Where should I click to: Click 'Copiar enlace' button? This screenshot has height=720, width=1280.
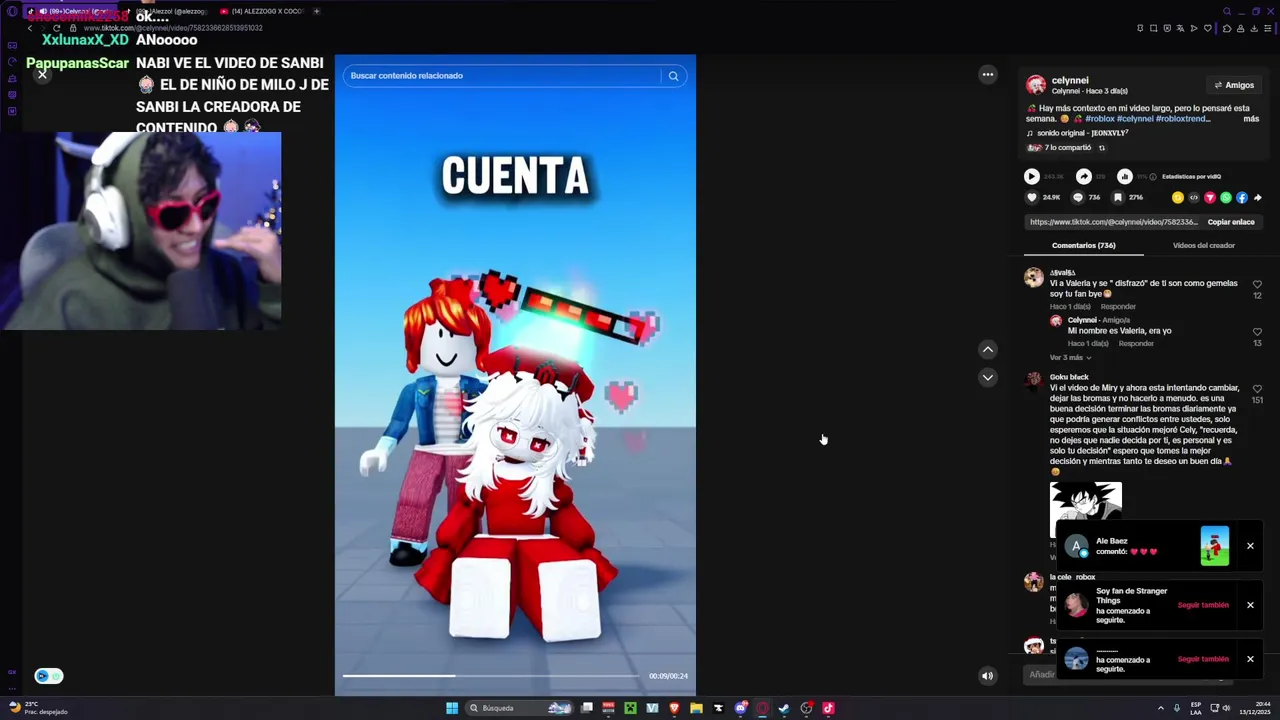tap(1230, 222)
